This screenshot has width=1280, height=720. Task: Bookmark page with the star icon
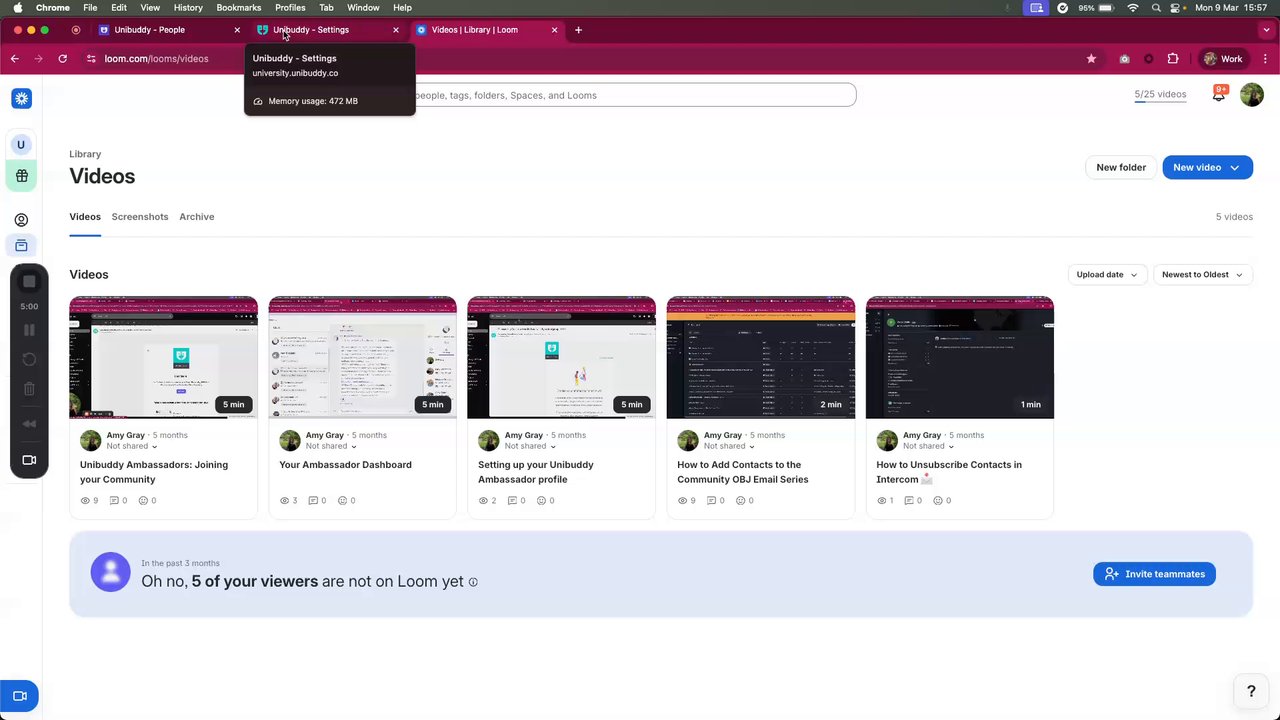point(1091,59)
